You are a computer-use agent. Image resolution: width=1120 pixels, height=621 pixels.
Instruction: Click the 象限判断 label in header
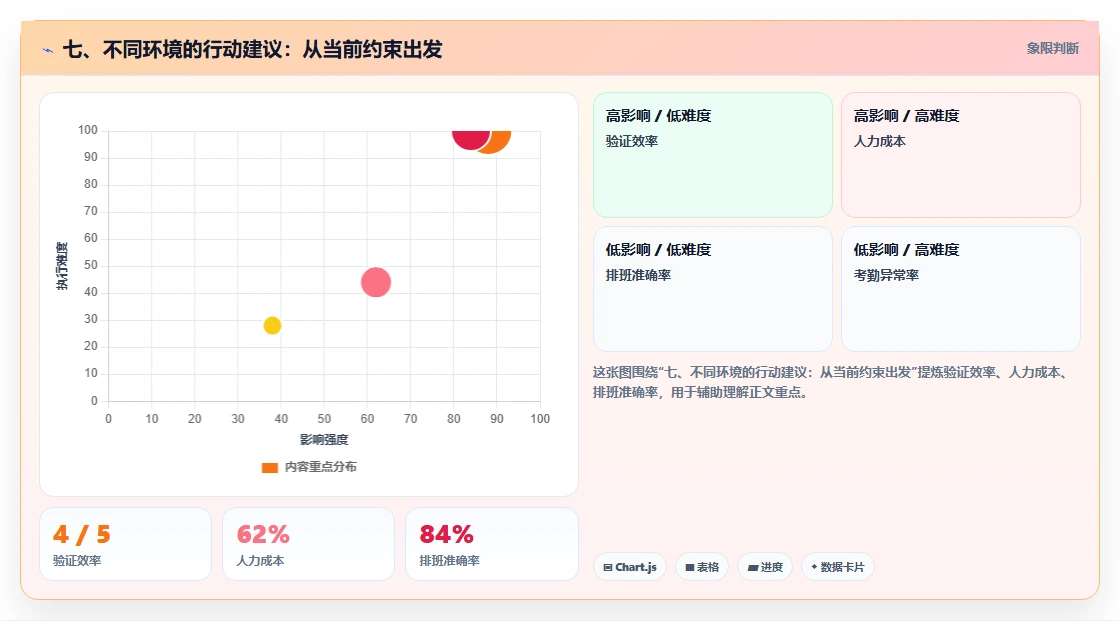pos(1052,49)
